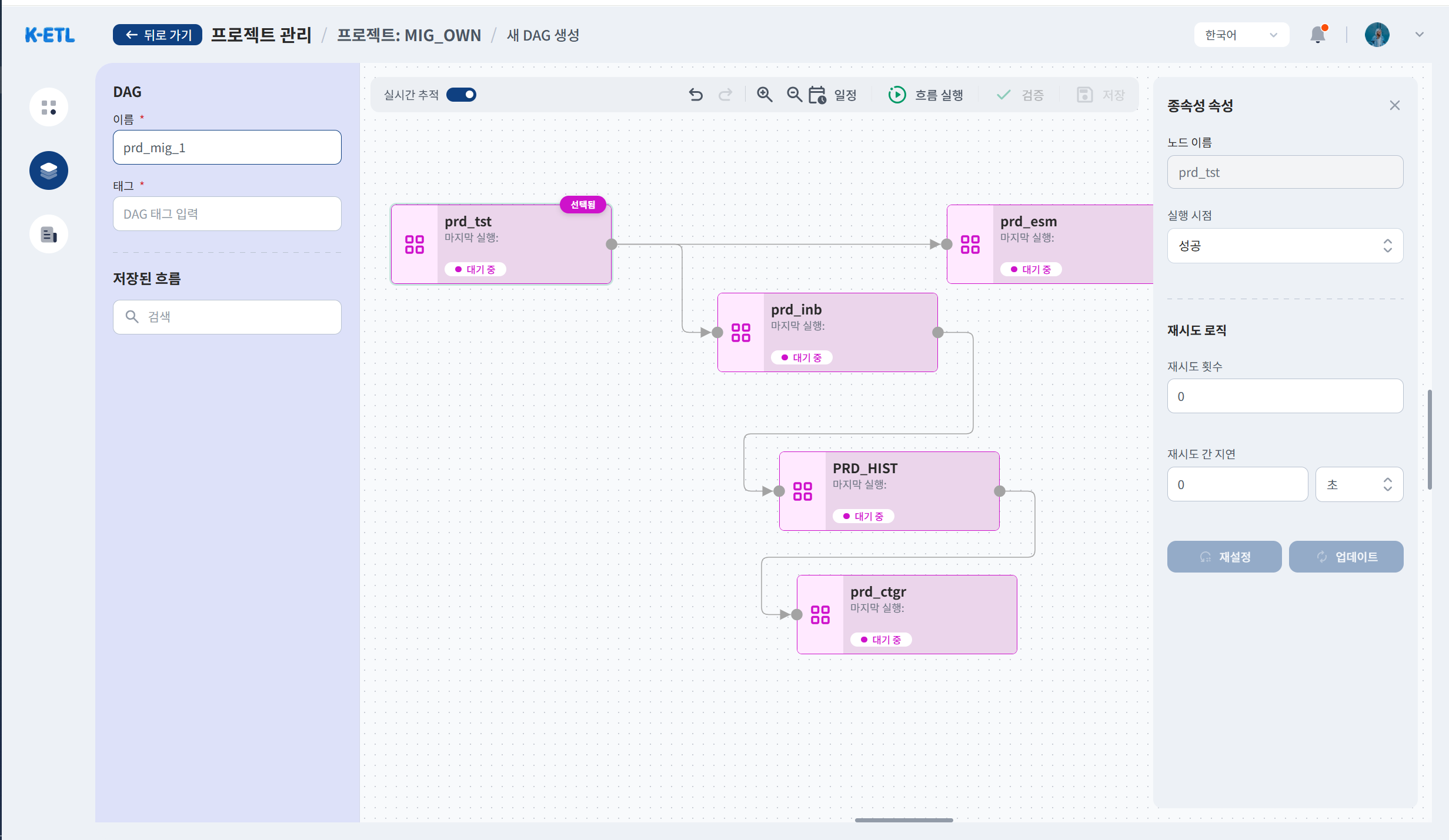Click the redo arrow in canvas toolbar

pyautogui.click(x=726, y=95)
